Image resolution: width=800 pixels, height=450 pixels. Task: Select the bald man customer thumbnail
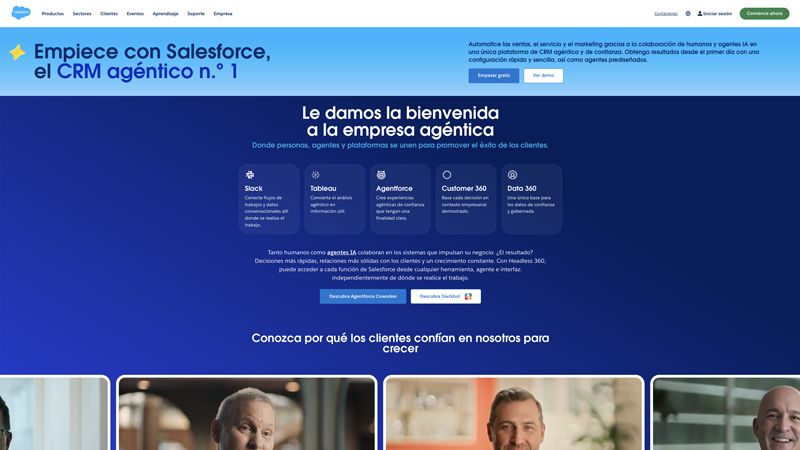pyautogui.click(x=726, y=413)
